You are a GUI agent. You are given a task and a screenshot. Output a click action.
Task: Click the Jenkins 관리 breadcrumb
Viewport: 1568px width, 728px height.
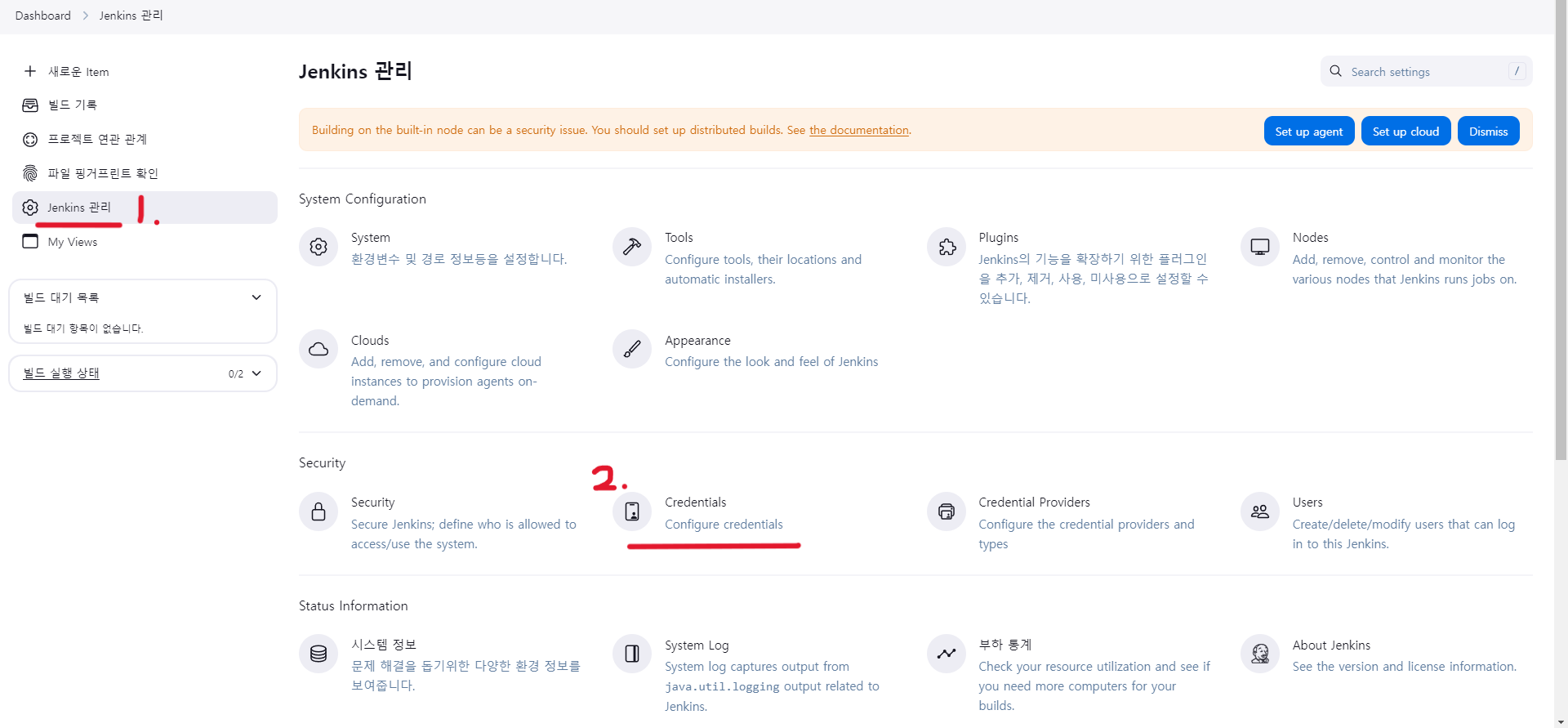click(131, 16)
